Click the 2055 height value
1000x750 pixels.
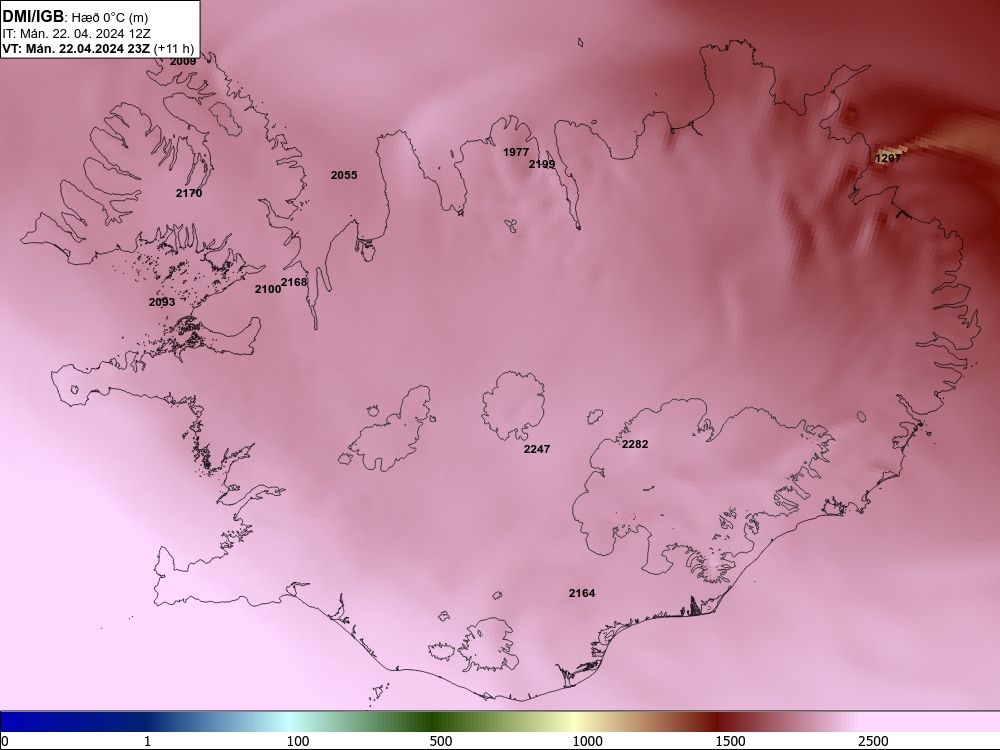344,175
